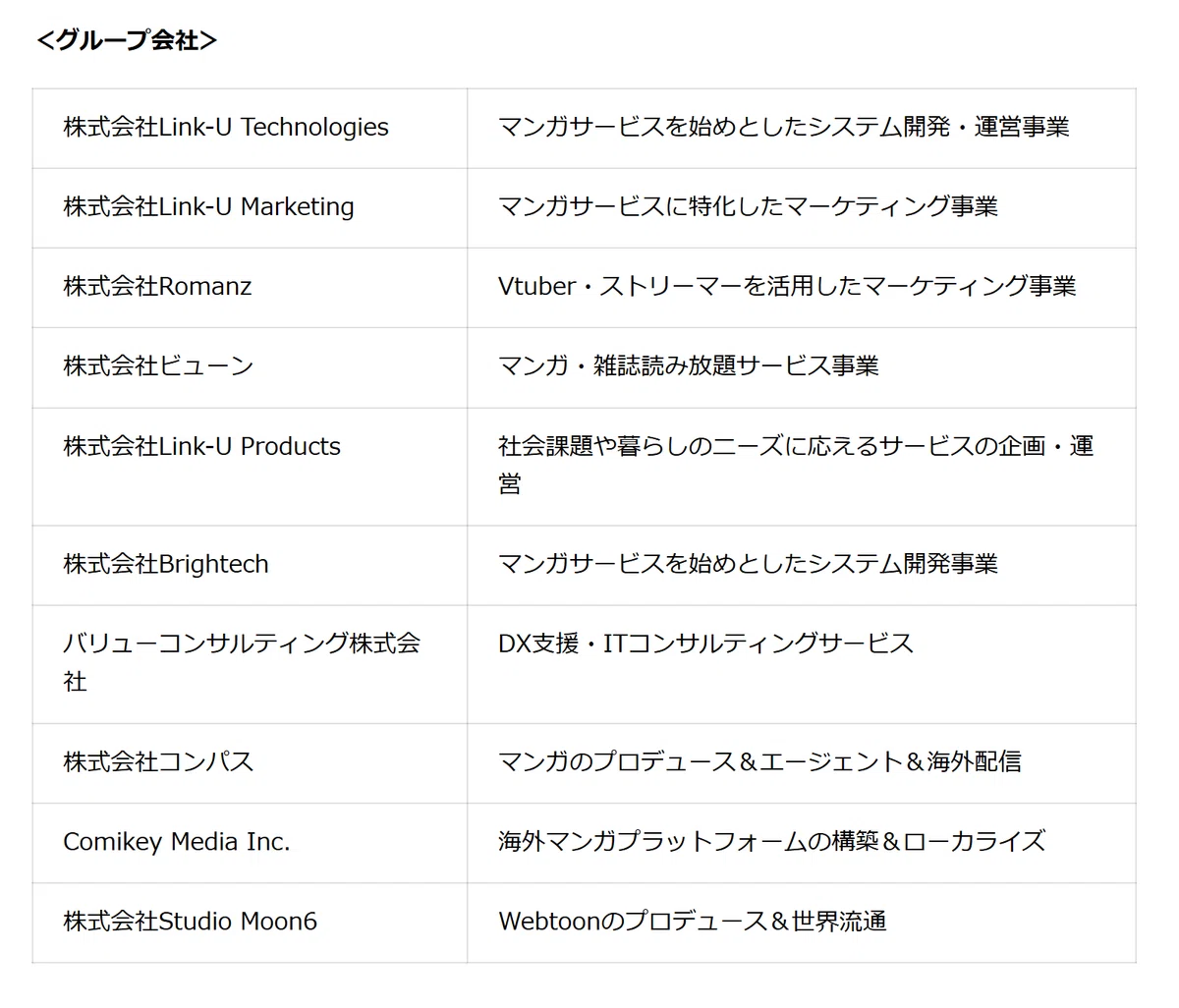This screenshot has height=1008, width=1179.
Task: Click the Webtoonのプロデュース＆世界流通 text
Action: tap(693, 922)
